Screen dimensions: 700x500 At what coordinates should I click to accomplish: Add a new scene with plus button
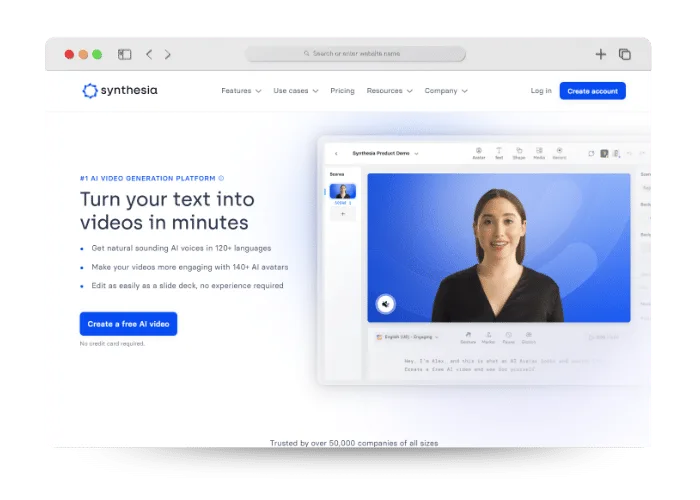343,214
